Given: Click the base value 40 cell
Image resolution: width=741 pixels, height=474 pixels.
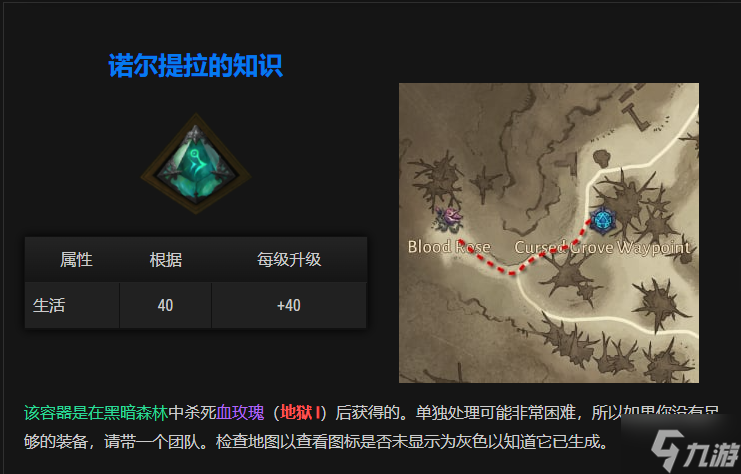Looking at the screenshot, I should pyautogui.click(x=165, y=305).
